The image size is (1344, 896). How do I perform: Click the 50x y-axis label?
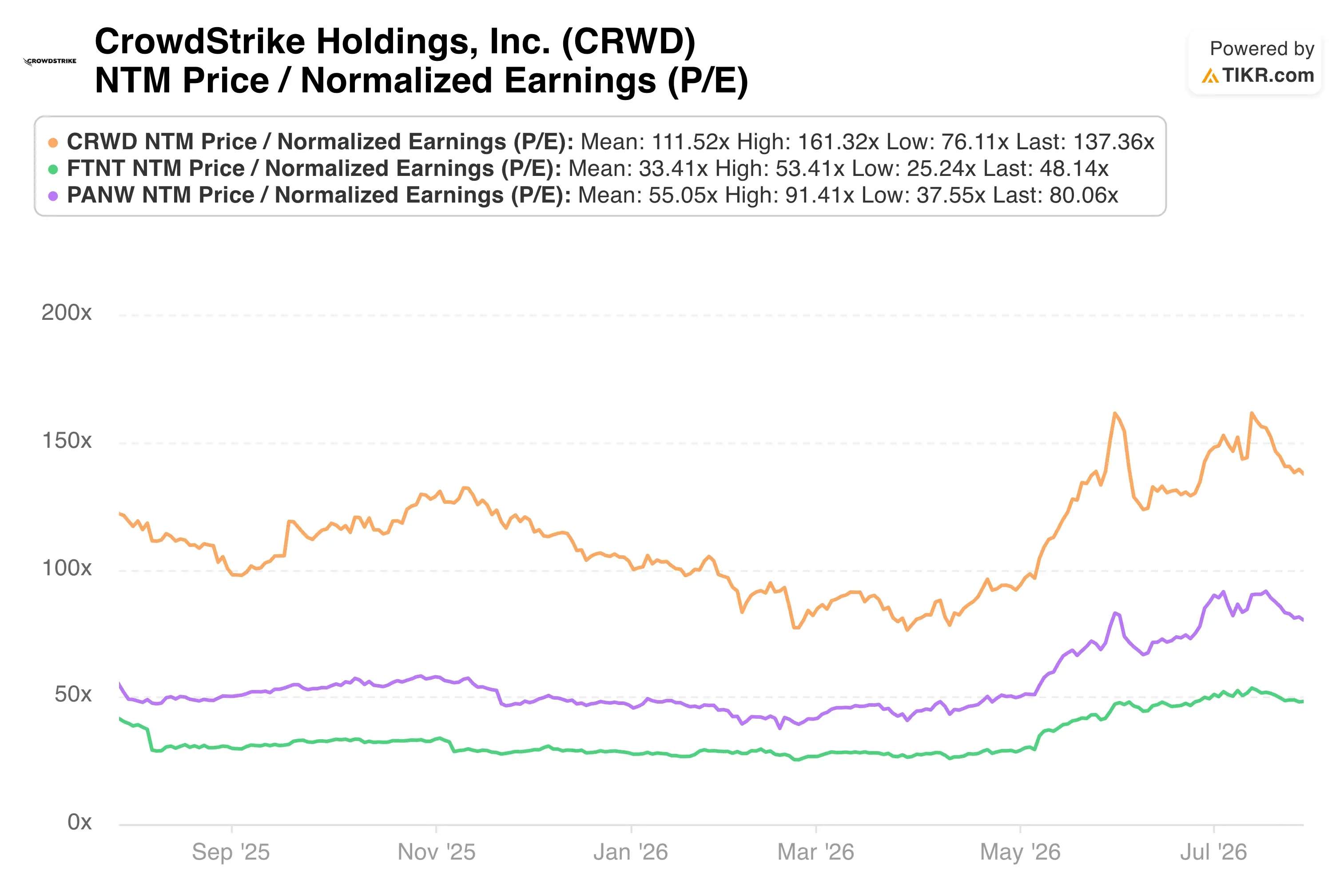pos(73,694)
